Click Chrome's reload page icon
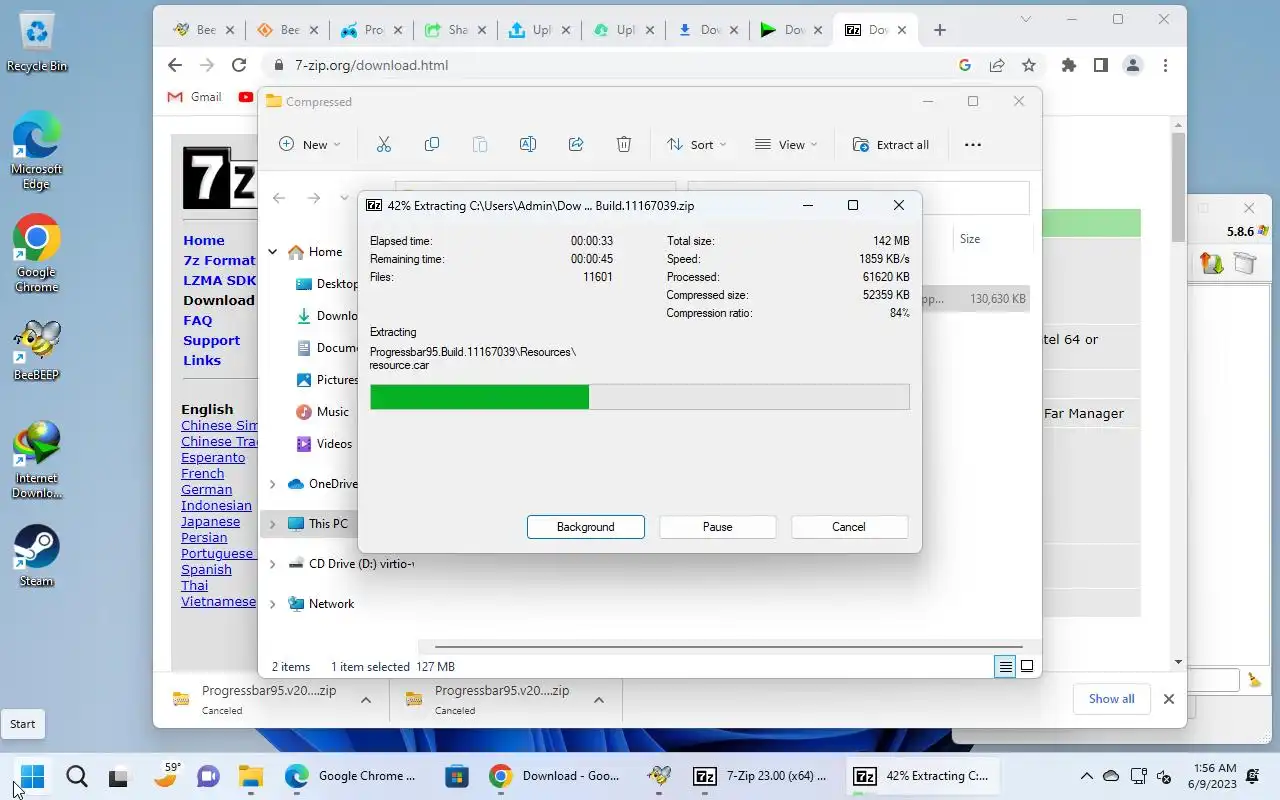Screen dimensions: 1280x800 point(239,65)
